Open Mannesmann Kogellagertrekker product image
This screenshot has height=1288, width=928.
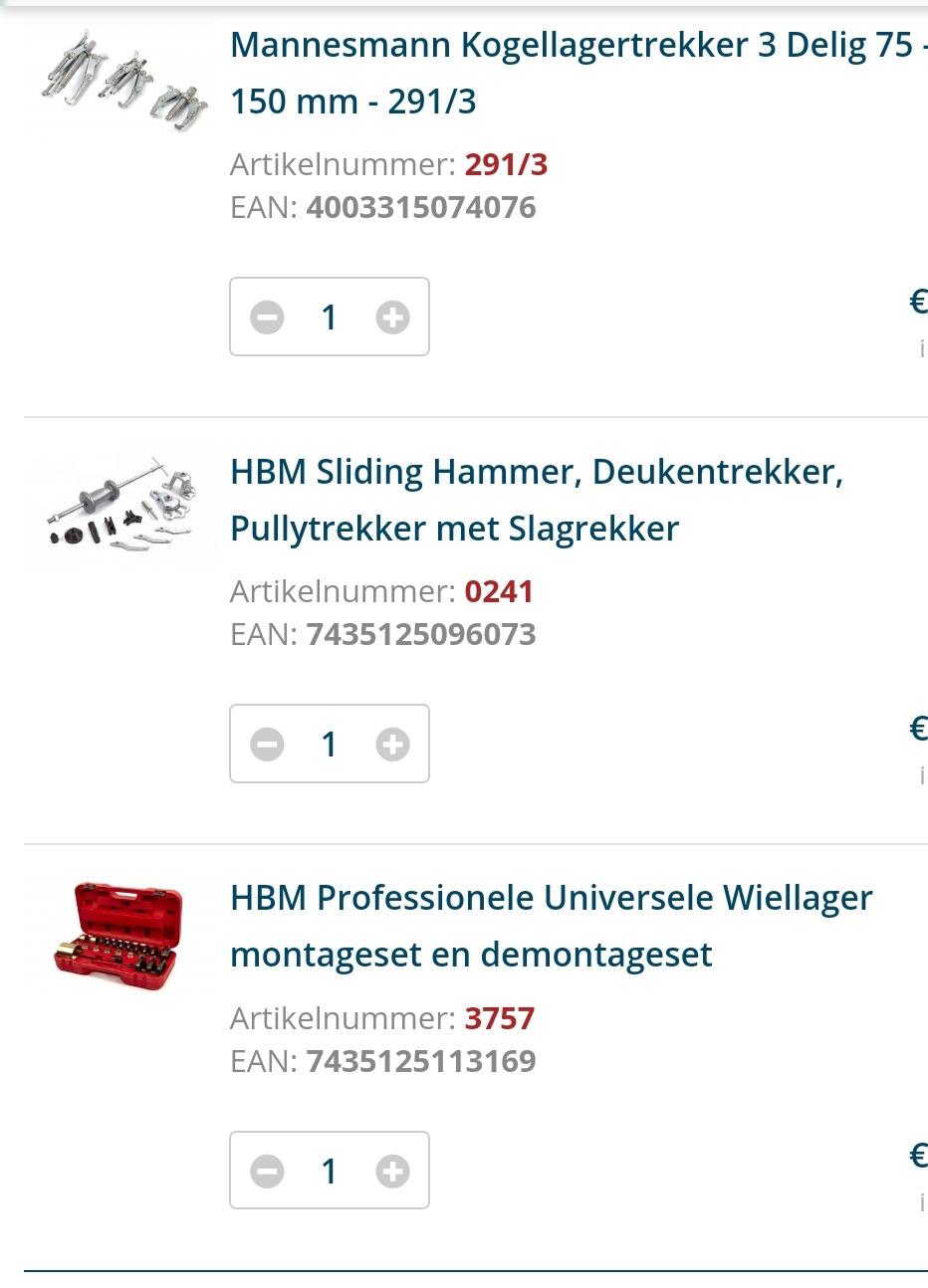pos(120,80)
